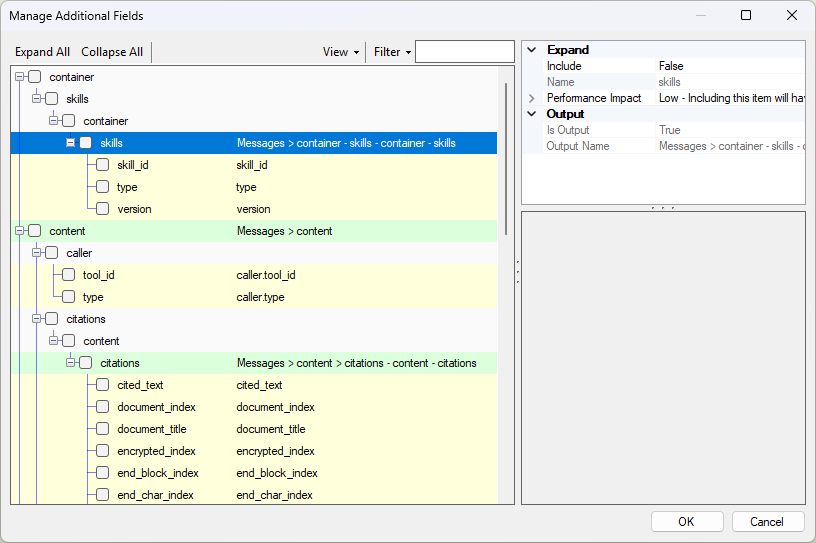This screenshot has width=816, height=543.
Task: Check the citations checkbox below caller
Action: [x=52, y=319]
